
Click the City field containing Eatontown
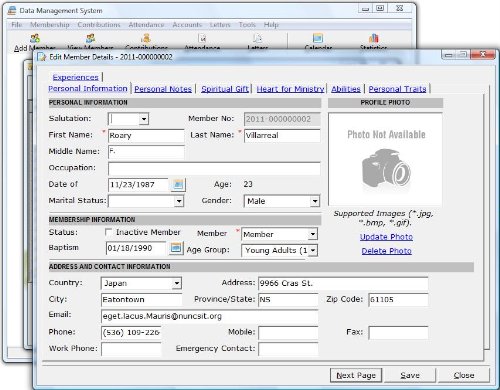point(142,300)
